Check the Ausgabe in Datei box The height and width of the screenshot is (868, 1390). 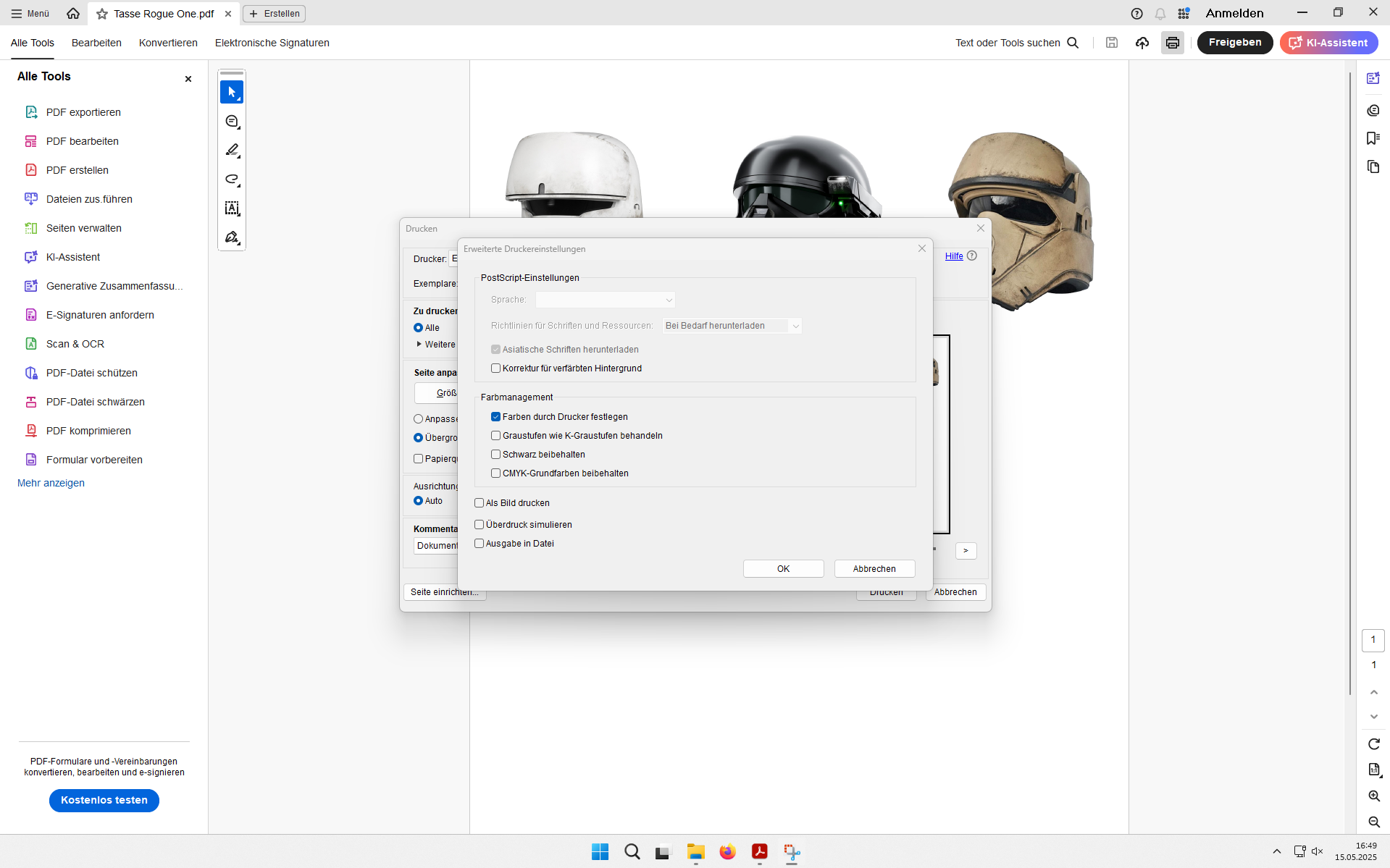[x=479, y=544]
